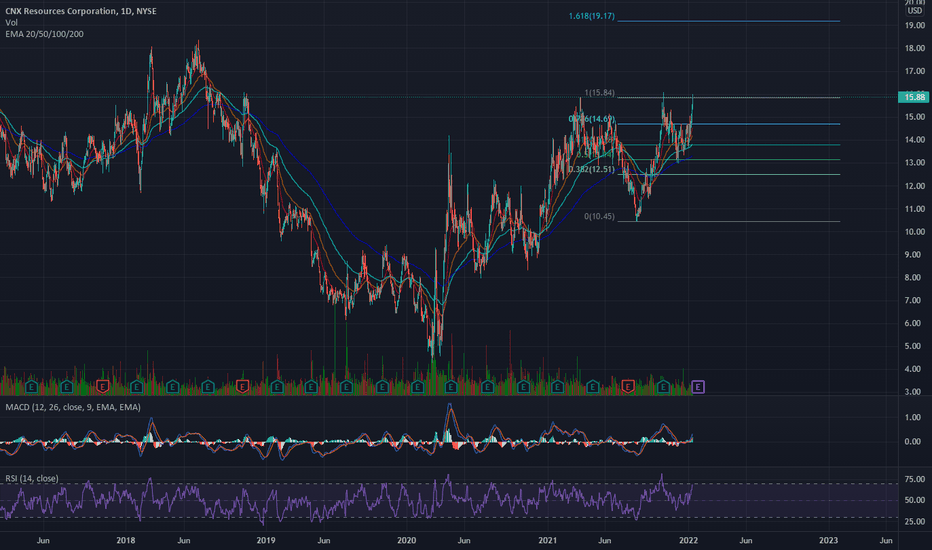Open first teal earnings marker after 2021 starts

557,387
